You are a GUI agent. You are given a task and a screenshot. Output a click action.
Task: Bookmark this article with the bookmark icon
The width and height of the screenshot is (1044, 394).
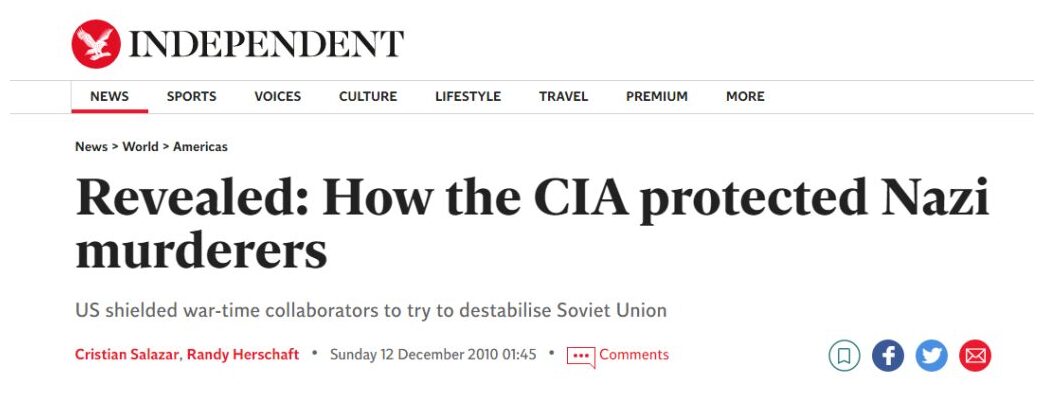[844, 355]
